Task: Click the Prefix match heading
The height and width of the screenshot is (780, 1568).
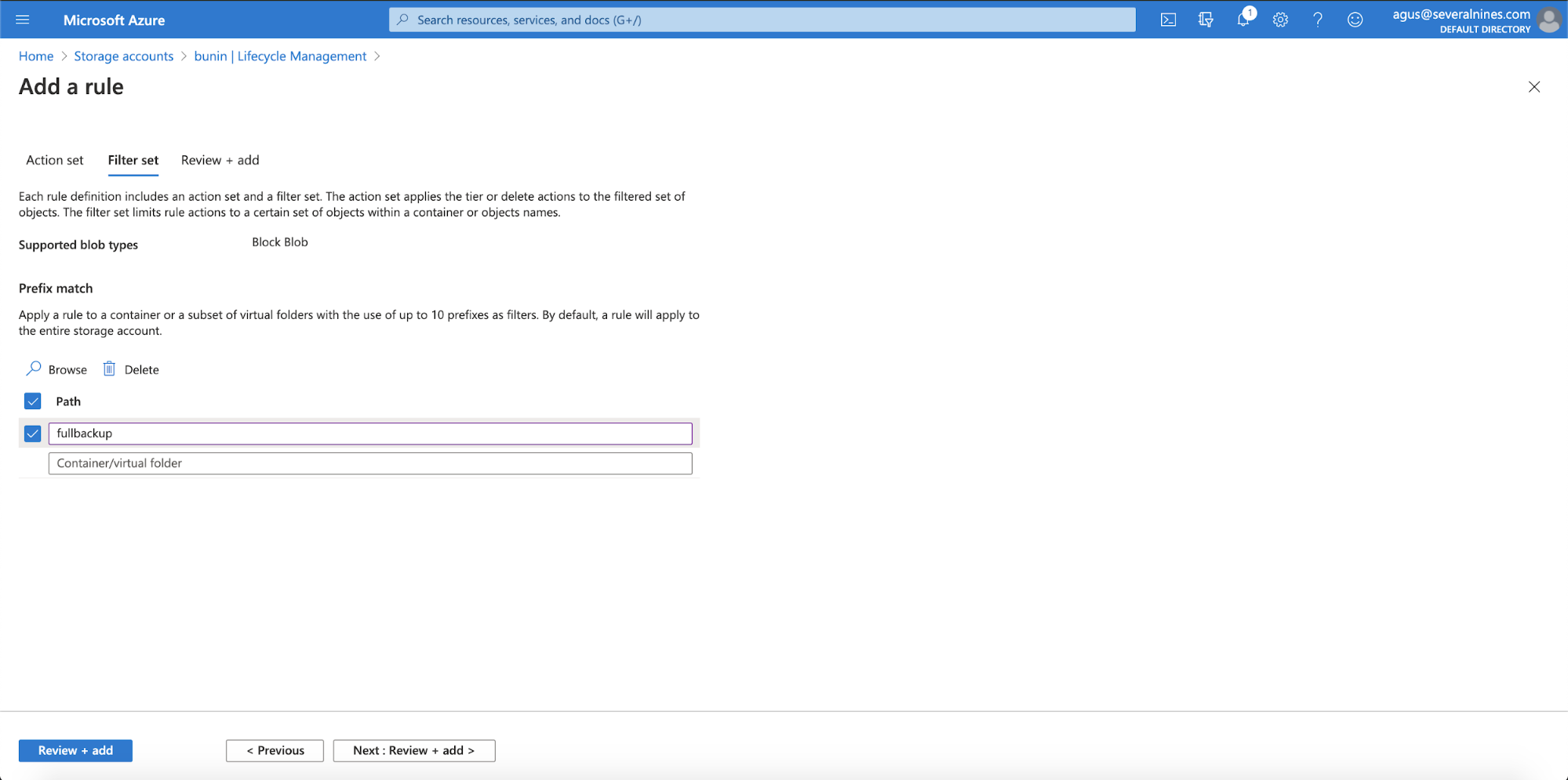Action: [x=56, y=288]
